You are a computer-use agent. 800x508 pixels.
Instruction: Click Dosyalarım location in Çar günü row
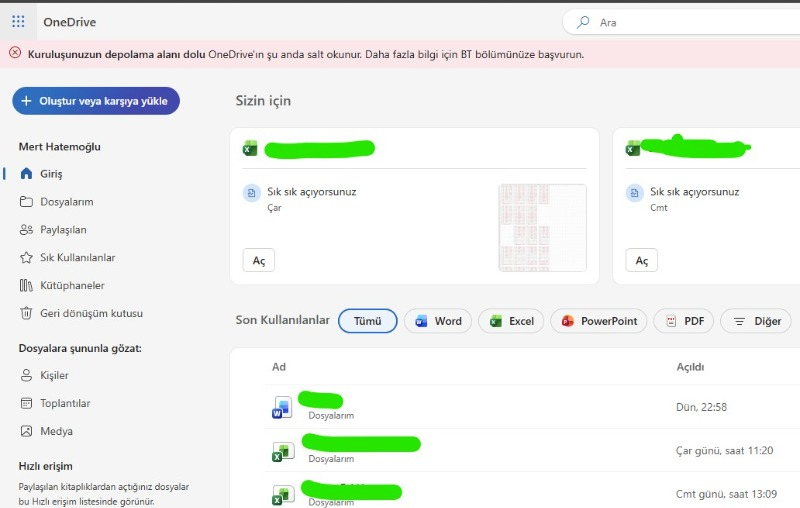tap(331, 459)
